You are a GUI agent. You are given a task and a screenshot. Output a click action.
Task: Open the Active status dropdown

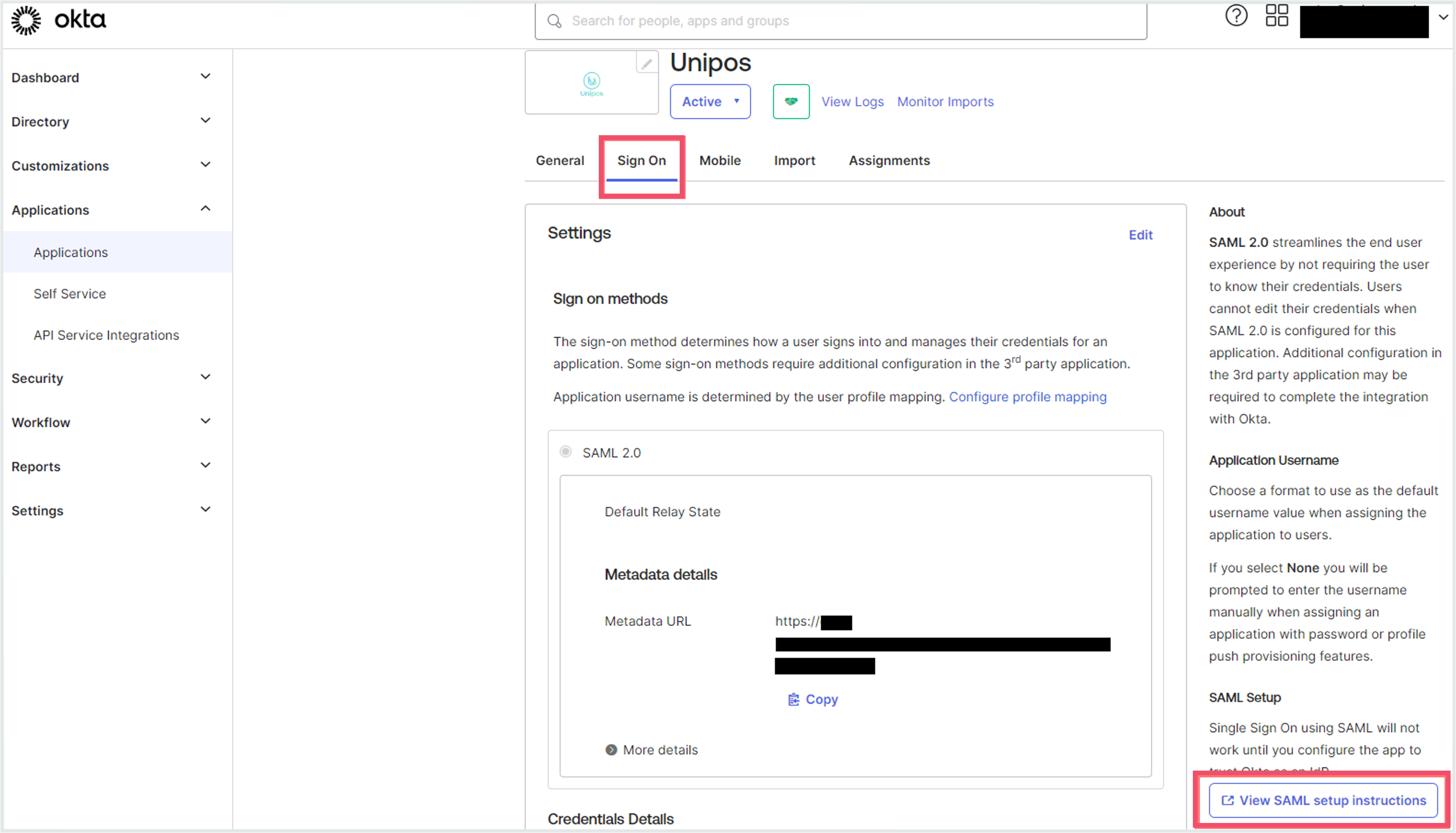[x=710, y=101]
